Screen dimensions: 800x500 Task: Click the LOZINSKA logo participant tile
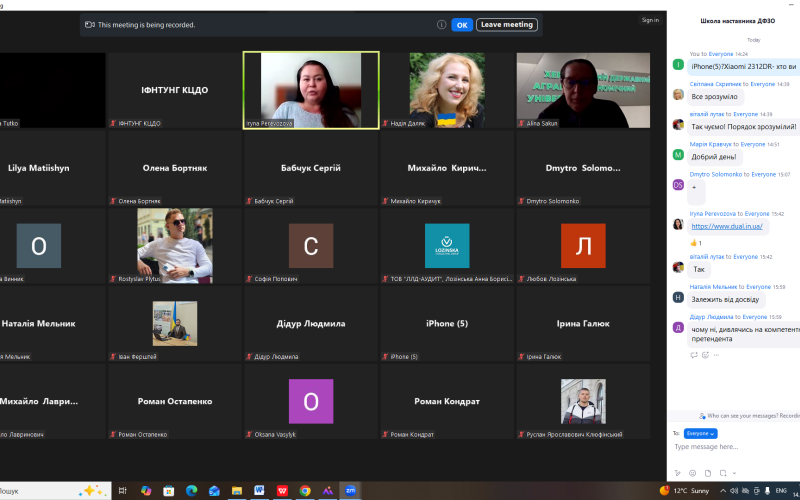pos(447,245)
